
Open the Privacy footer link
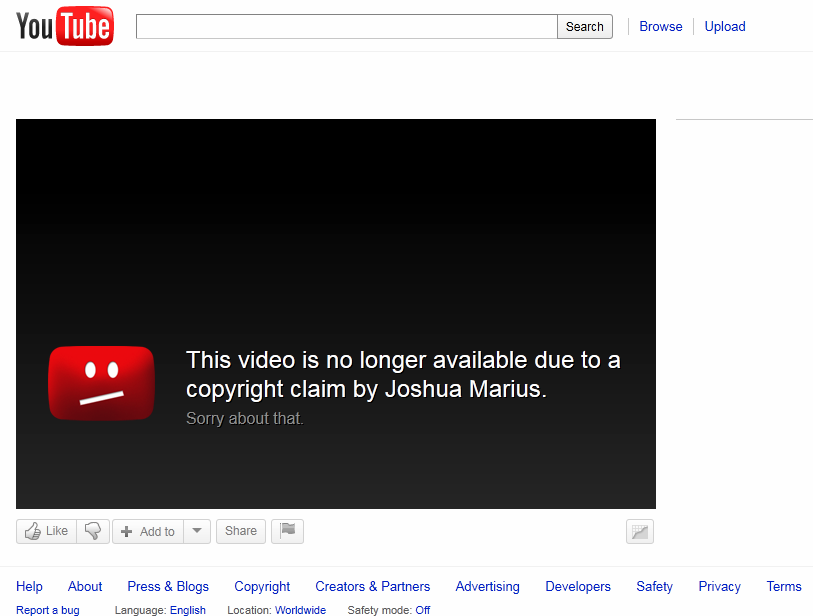coord(720,586)
